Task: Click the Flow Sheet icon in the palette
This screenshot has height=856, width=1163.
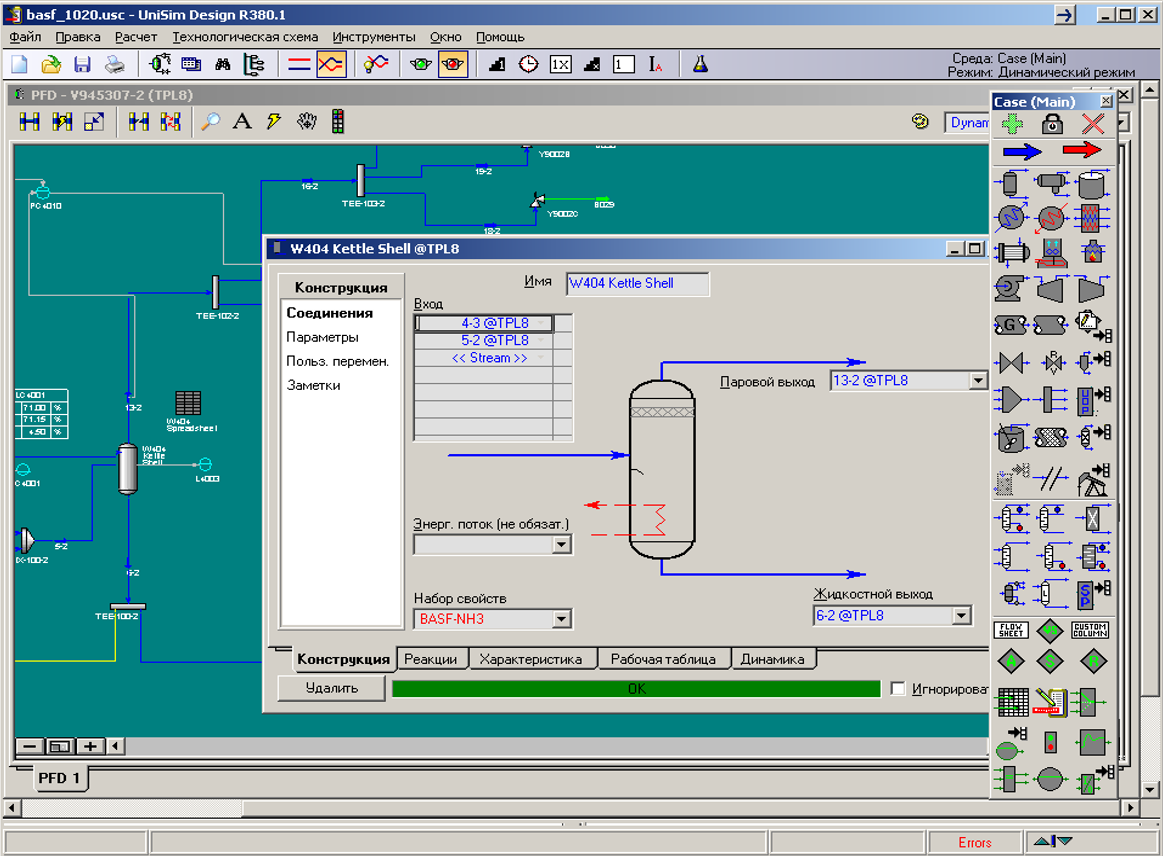Action: click(x=1011, y=631)
